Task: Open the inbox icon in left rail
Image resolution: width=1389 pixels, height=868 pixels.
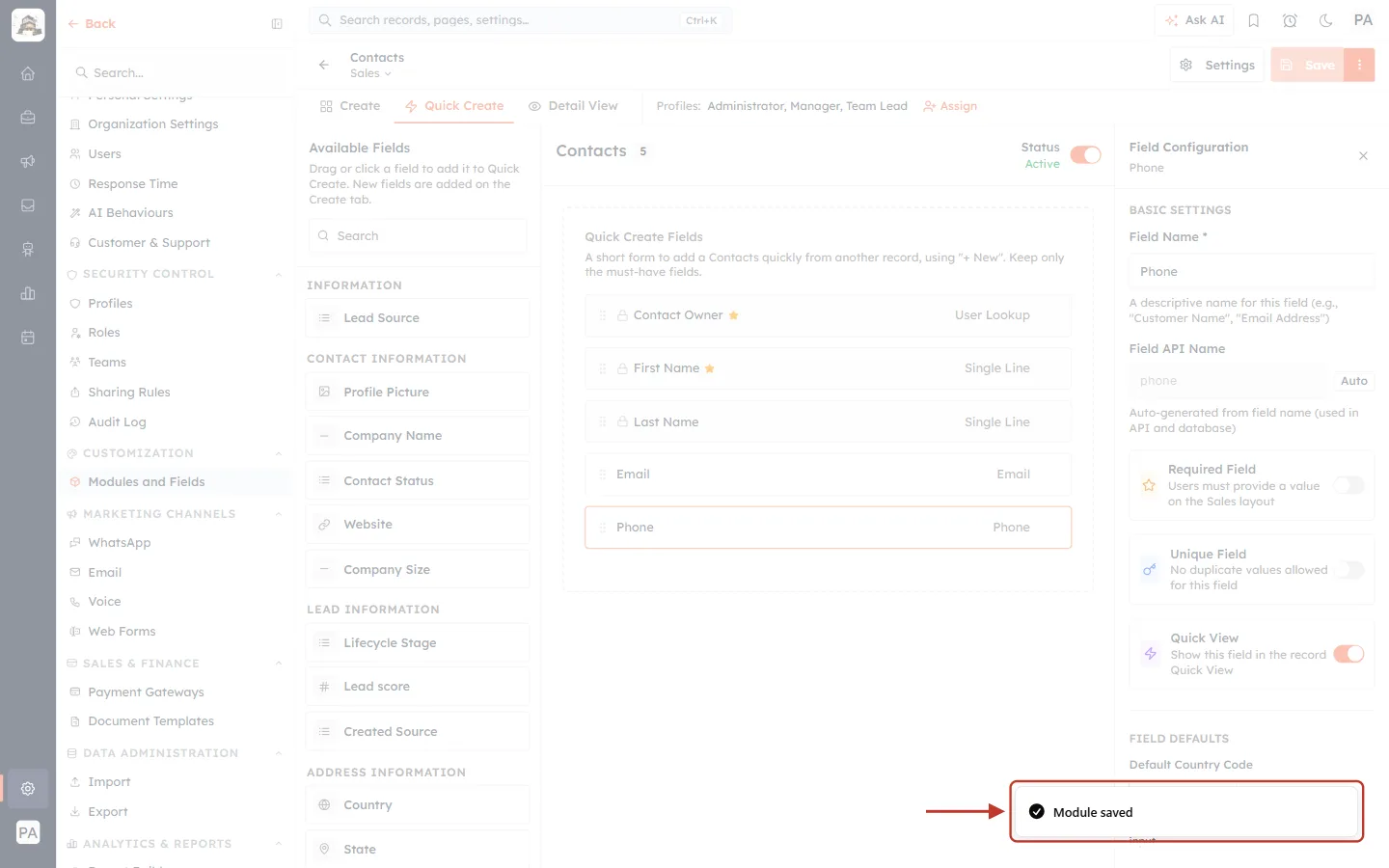Action: pos(28,205)
